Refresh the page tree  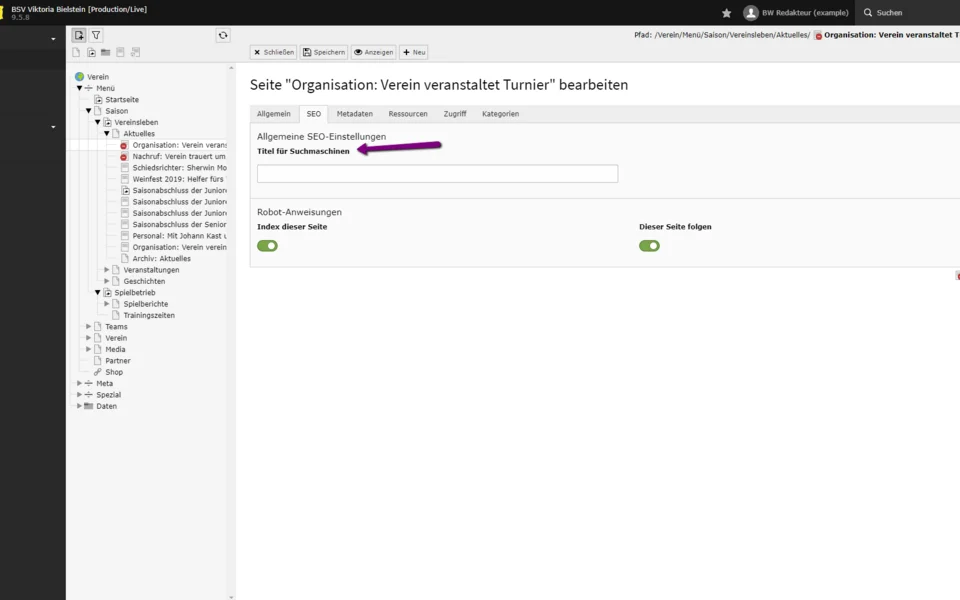click(x=223, y=35)
